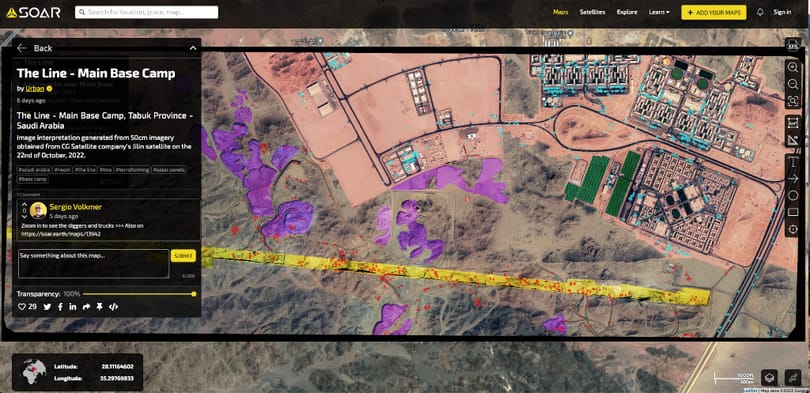Expand the Learn dropdown menu
This screenshot has height=393, width=810.
[659, 12]
